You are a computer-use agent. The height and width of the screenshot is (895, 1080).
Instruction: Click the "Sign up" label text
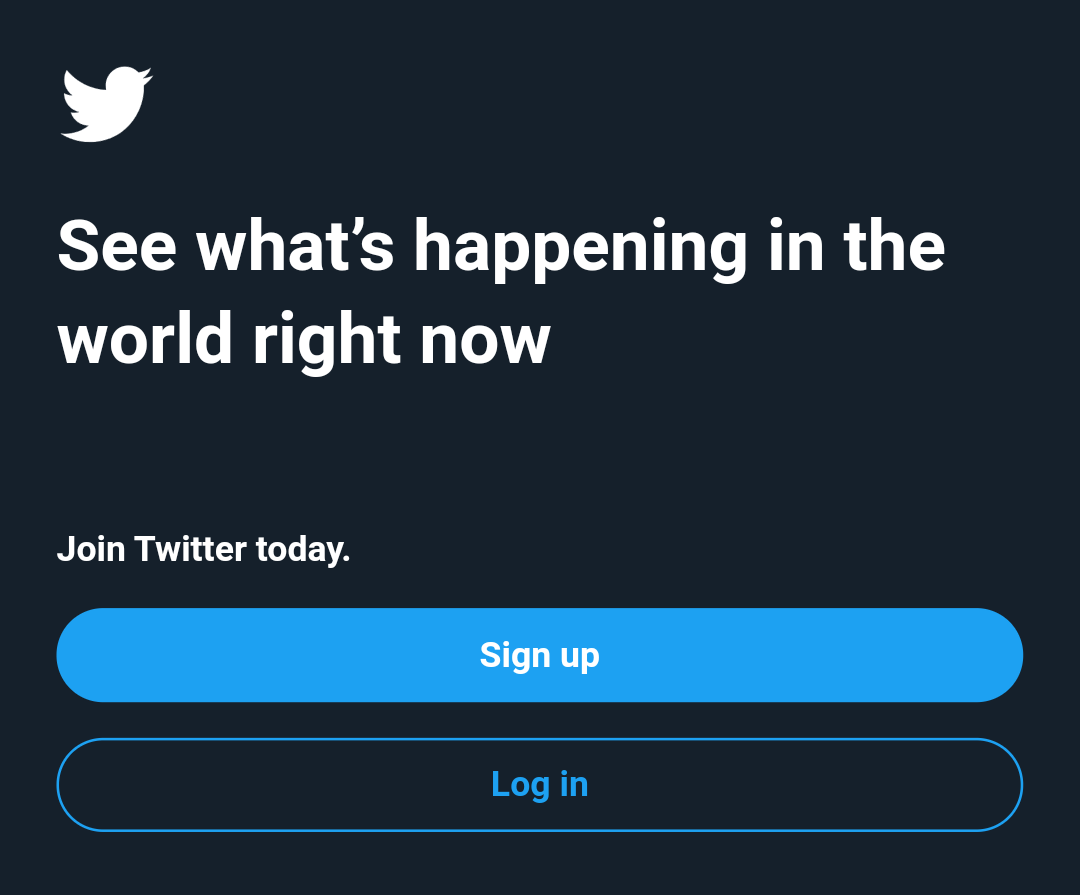coord(539,655)
